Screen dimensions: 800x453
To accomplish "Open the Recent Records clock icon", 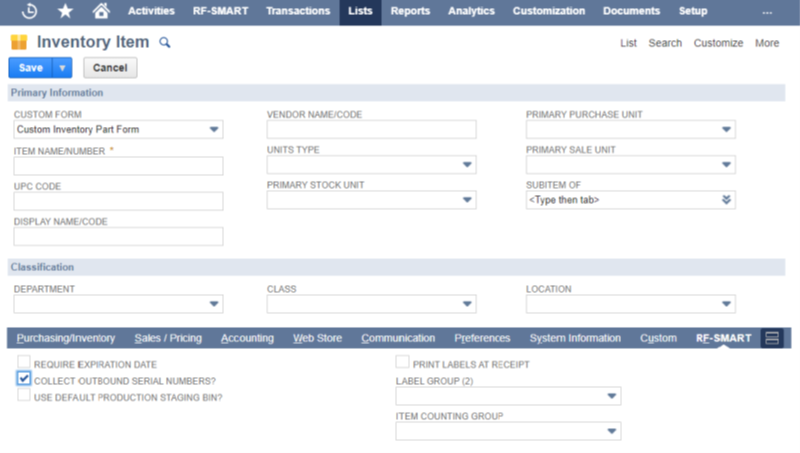I will [x=30, y=11].
